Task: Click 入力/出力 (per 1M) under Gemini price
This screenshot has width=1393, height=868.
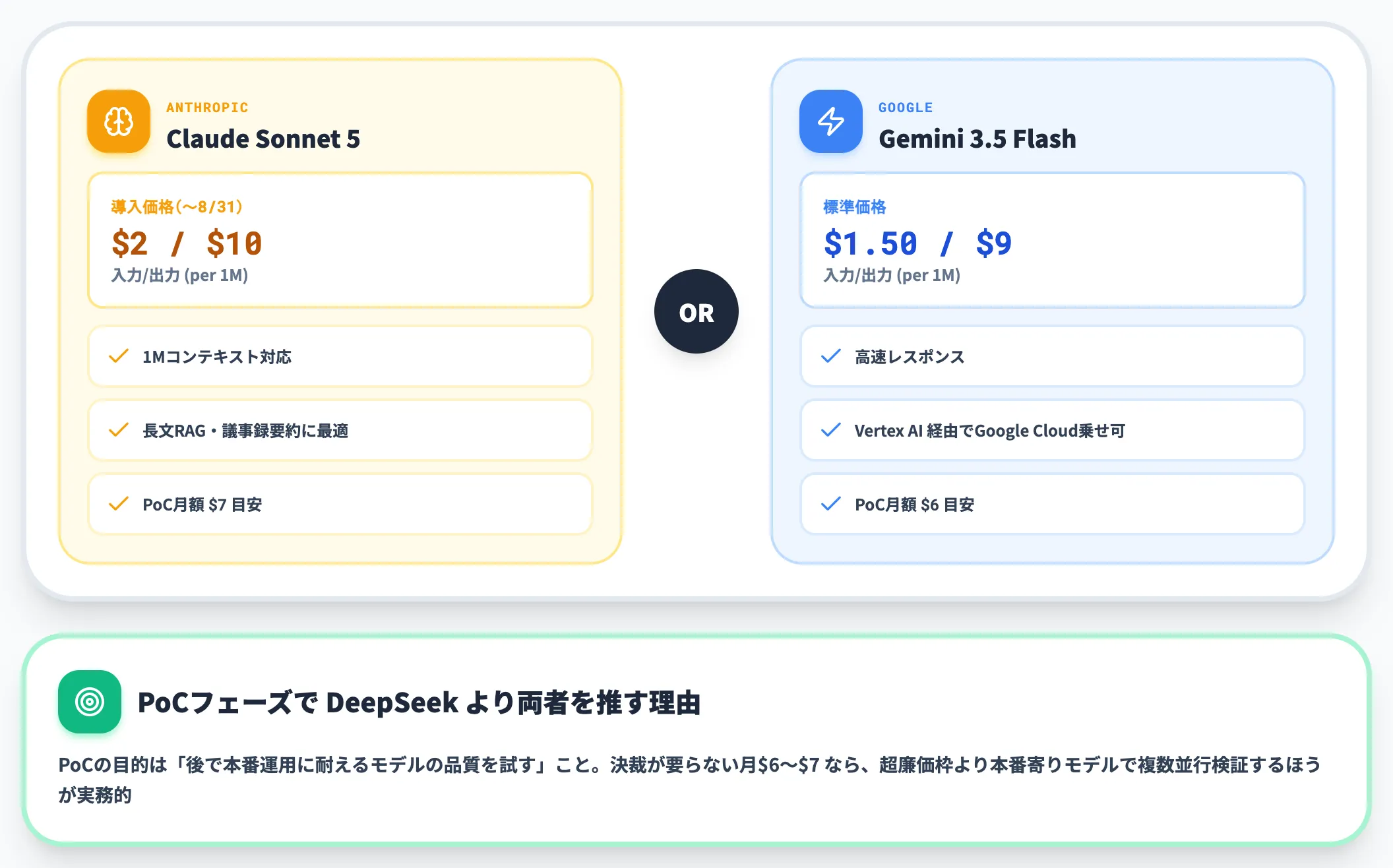Action: coord(892,276)
